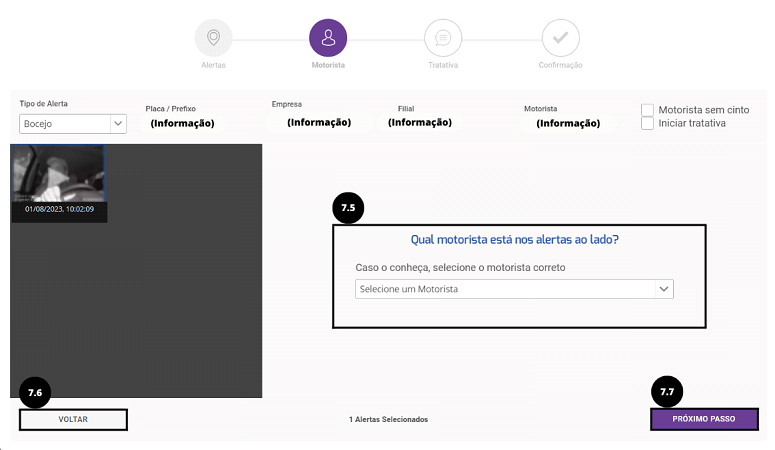Open the Tipo de Alerta dropdown
This screenshot has height=450, width=775.
[x=73, y=124]
